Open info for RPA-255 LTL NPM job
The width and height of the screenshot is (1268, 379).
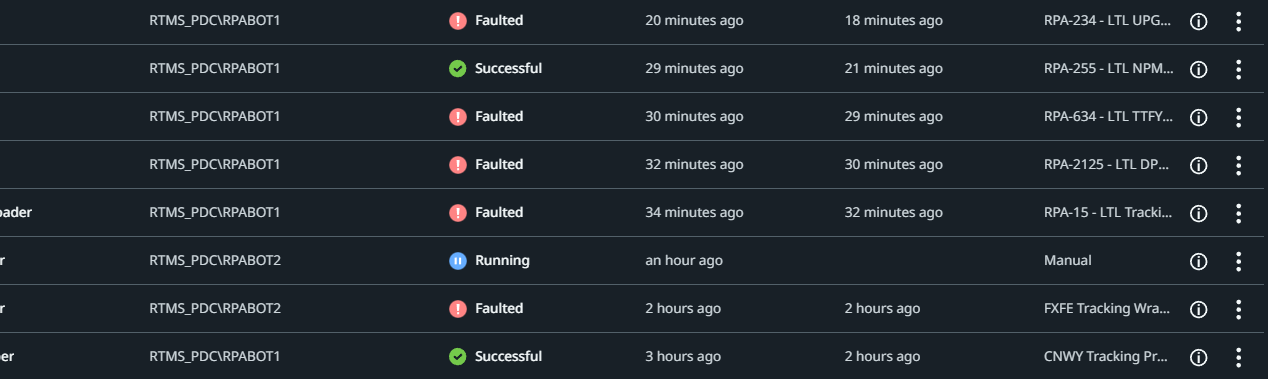click(x=1198, y=69)
